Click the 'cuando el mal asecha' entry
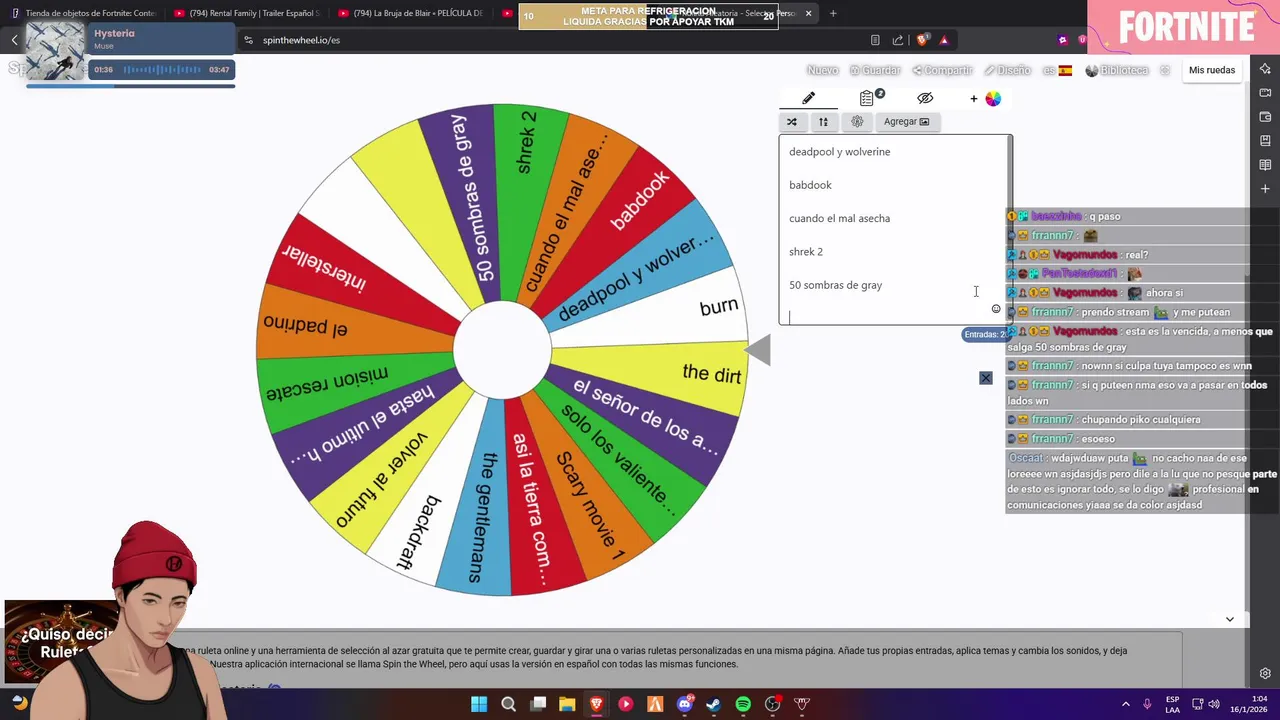 tap(839, 218)
